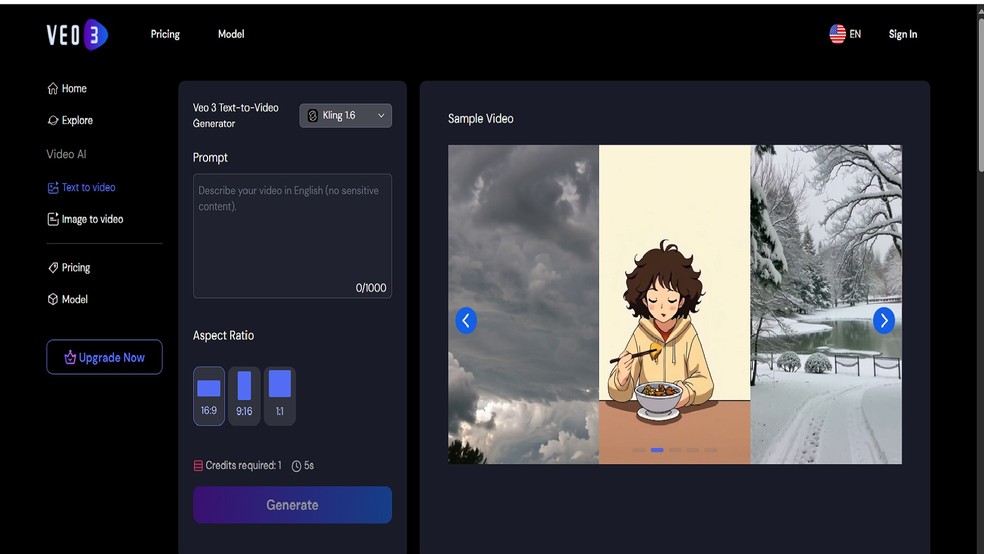Click the Explore compass icon
984x554 pixels.
click(53, 120)
